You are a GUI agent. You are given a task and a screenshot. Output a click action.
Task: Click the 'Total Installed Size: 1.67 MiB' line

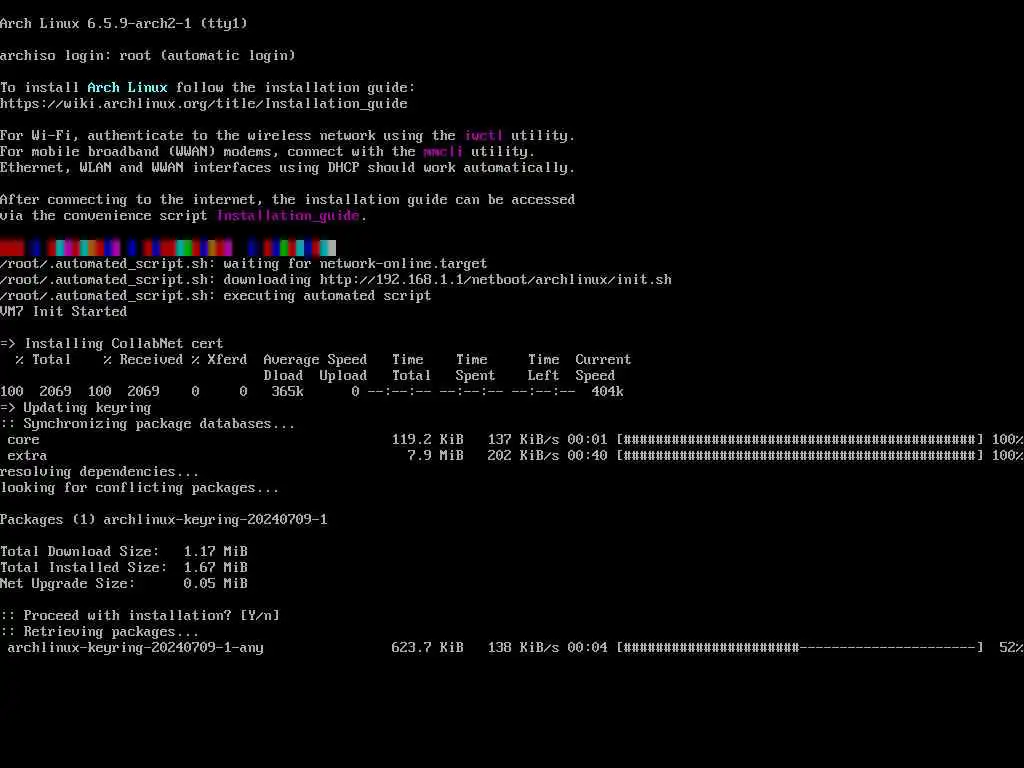[124, 568]
